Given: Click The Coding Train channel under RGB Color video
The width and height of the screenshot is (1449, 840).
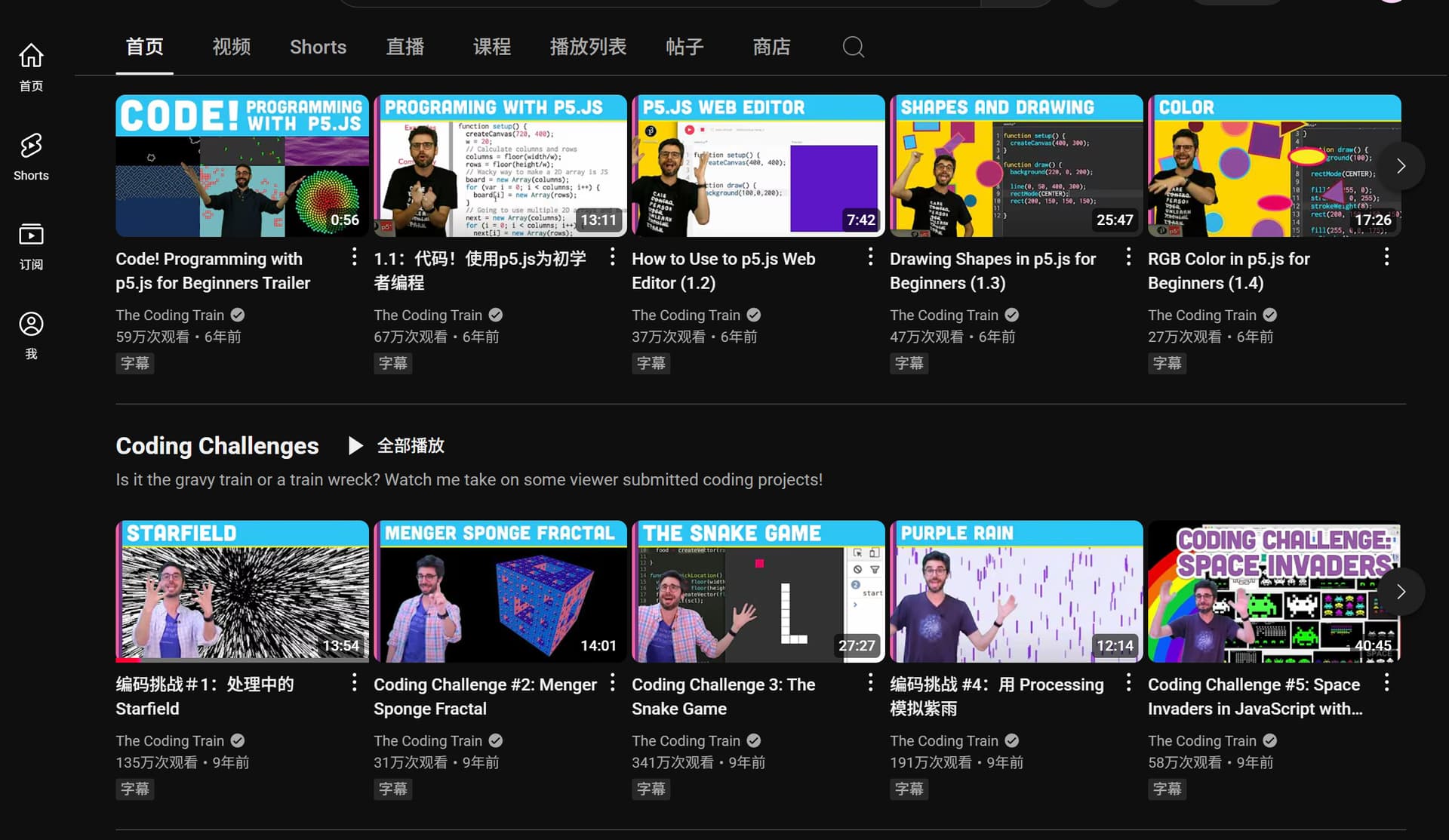Looking at the screenshot, I should (1202, 315).
